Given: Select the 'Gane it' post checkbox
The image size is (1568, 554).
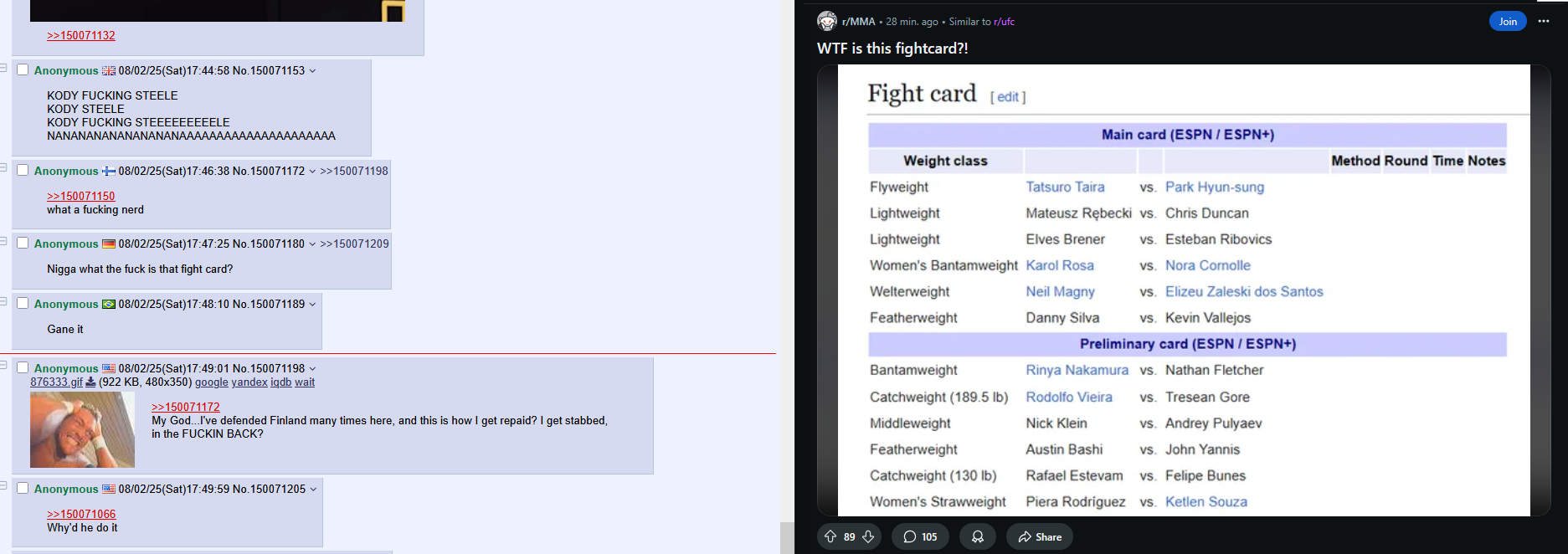Looking at the screenshot, I should [x=23, y=303].
